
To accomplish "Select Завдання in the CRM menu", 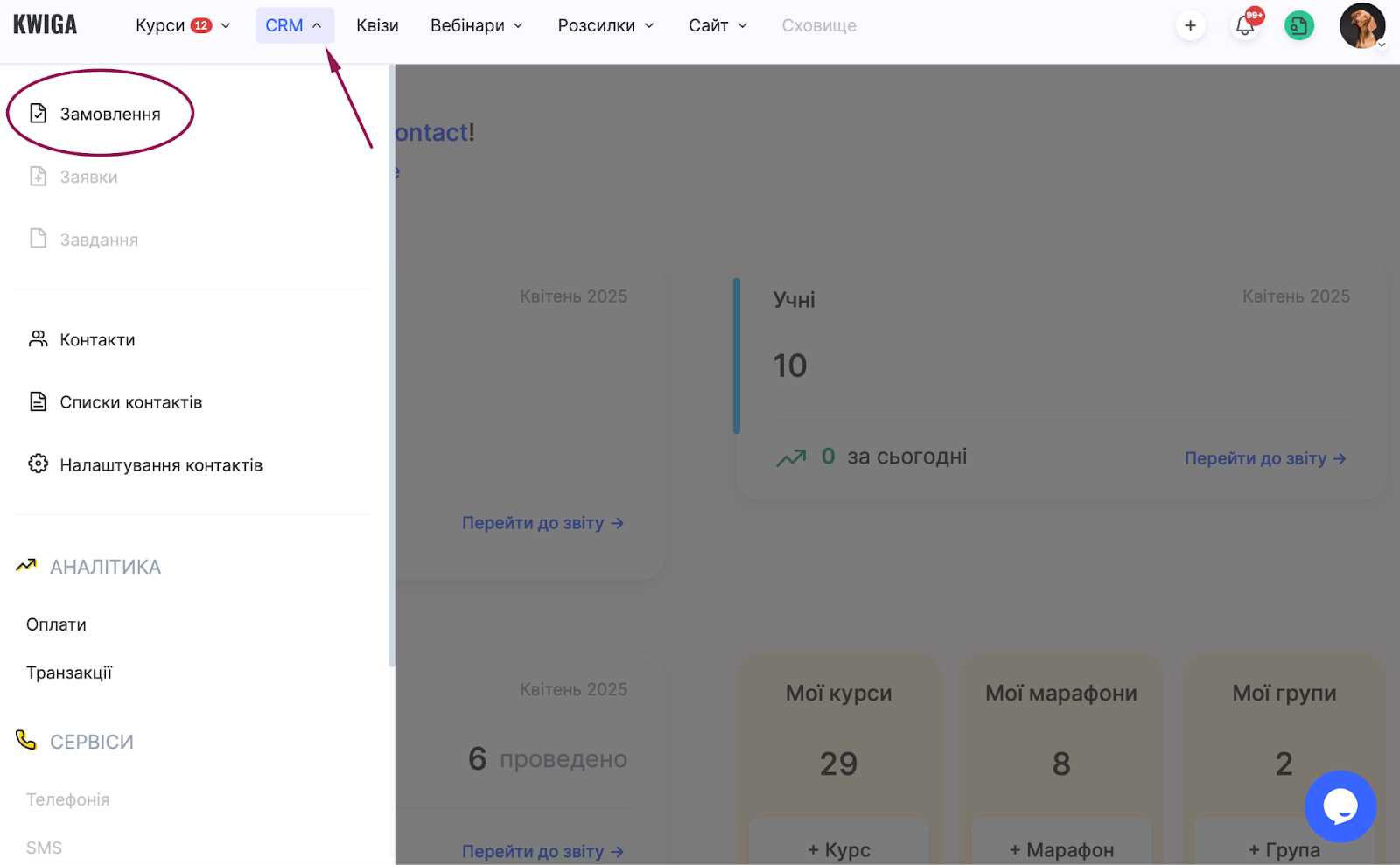I will click(99, 240).
